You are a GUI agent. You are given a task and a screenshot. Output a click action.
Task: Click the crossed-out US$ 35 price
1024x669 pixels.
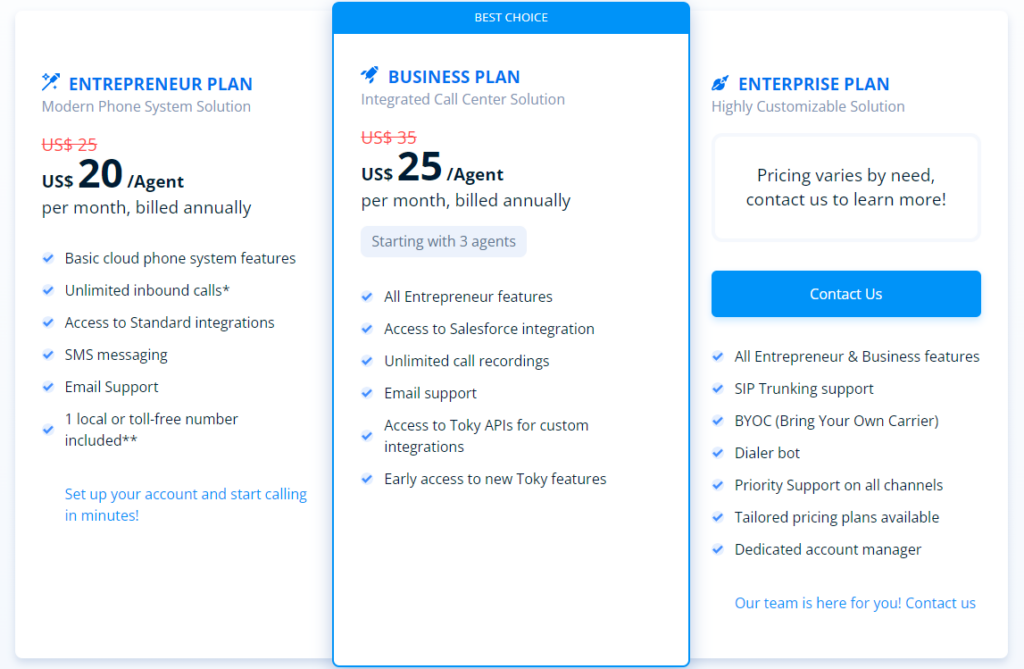pyautogui.click(x=389, y=138)
